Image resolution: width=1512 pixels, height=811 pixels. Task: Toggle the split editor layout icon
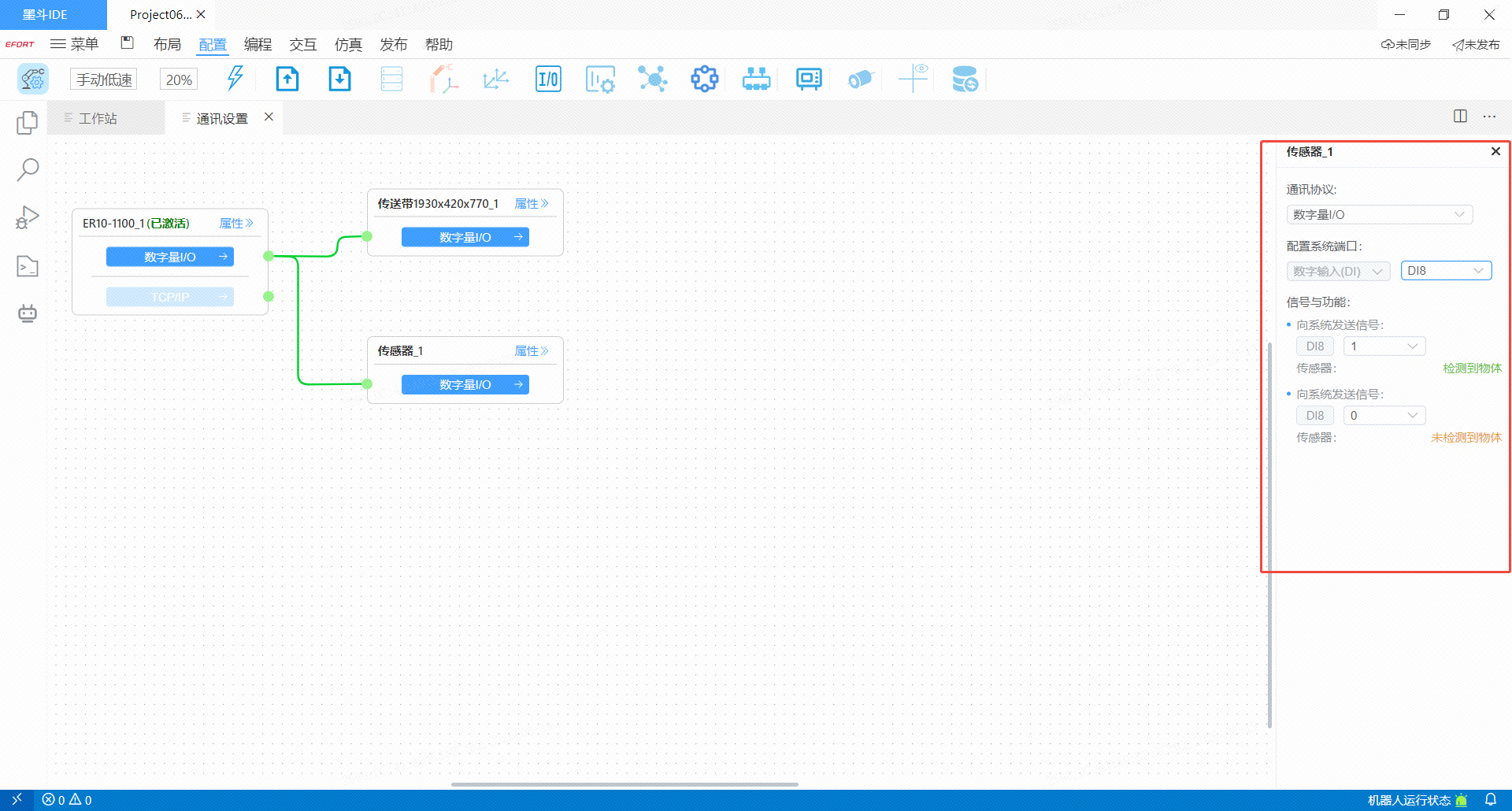tap(1460, 117)
